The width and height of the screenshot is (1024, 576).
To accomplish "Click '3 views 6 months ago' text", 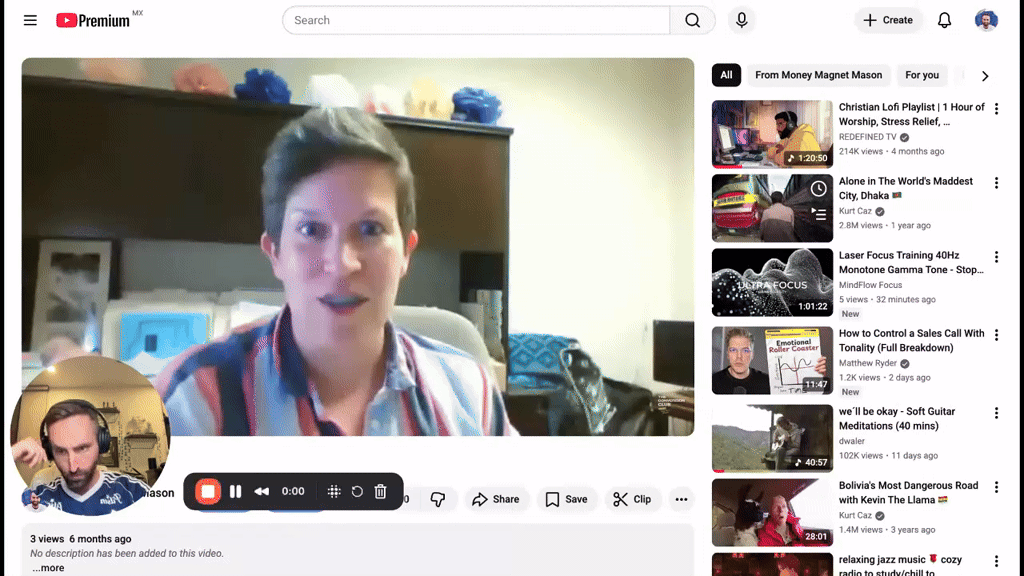I will 80,539.
